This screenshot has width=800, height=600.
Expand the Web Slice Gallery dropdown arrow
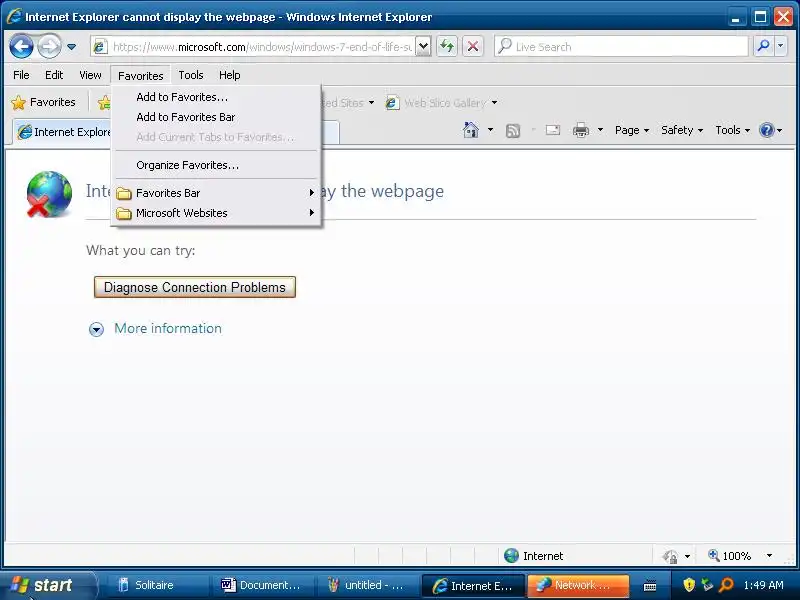pyautogui.click(x=494, y=103)
